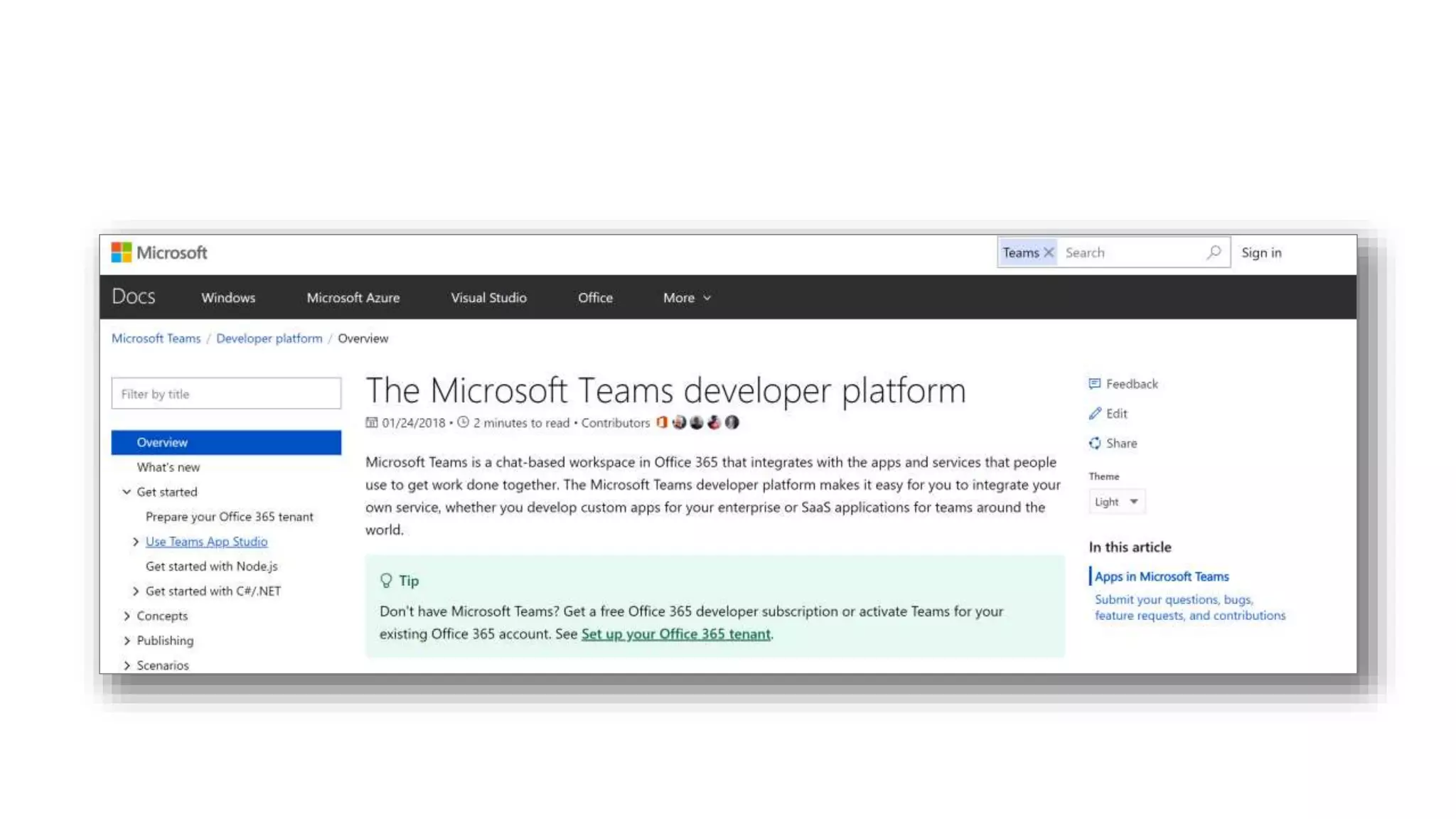
Task: Click the Teams scope label in search
Action: [x=1021, y=252]
